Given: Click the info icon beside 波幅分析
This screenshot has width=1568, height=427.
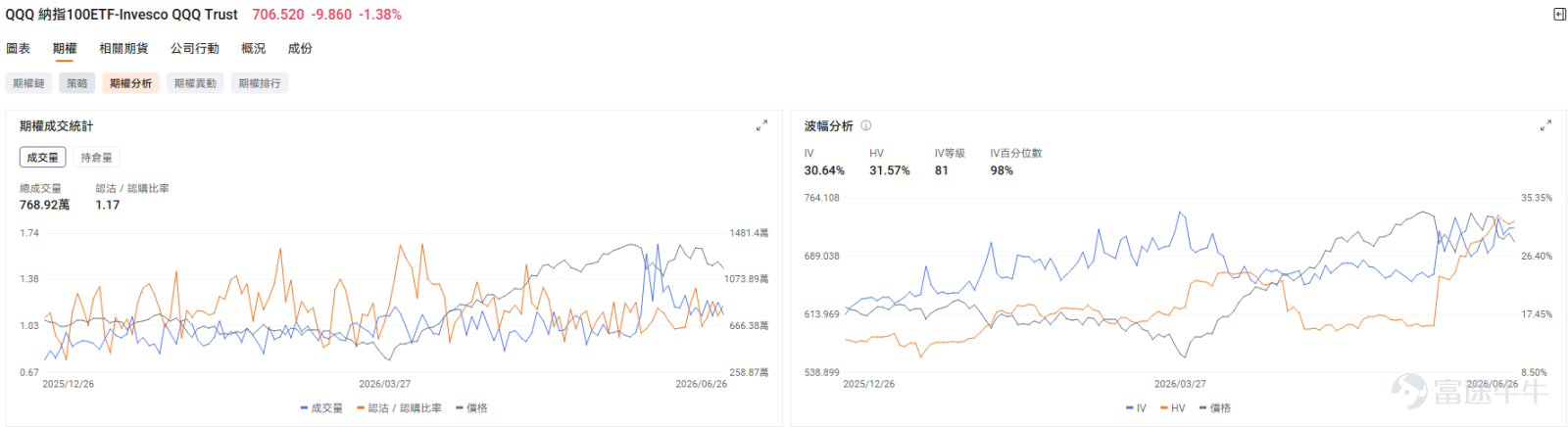Looking at the screenshot, I should point(865,125).
